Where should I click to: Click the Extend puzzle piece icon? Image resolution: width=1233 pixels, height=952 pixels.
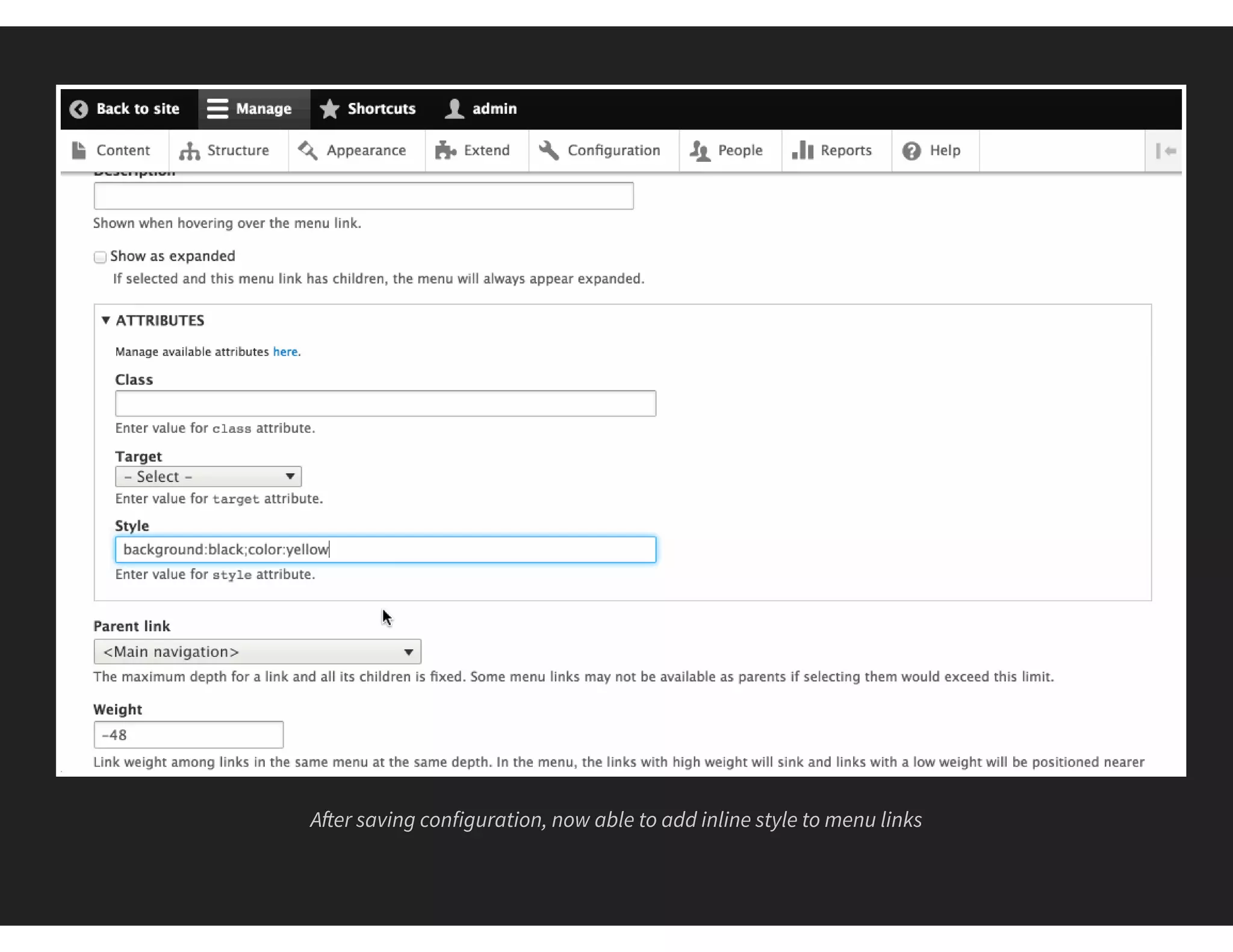446,150
